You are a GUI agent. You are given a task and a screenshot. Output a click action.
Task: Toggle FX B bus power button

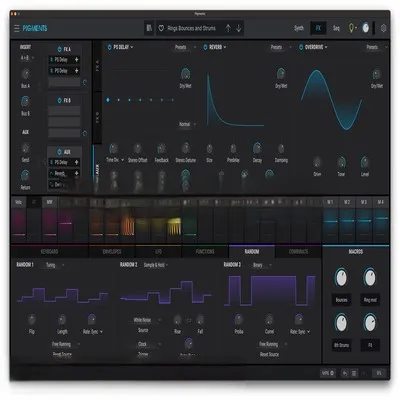[x=59, y=100]
